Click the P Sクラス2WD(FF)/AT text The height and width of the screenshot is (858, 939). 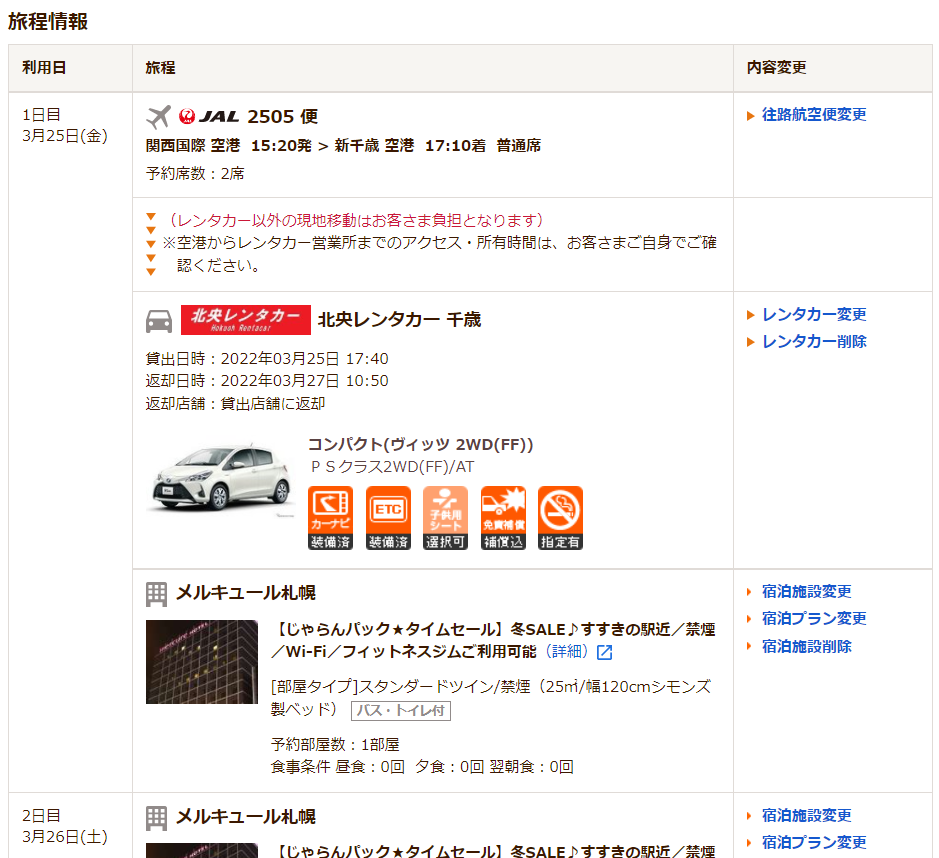(392, 466)
